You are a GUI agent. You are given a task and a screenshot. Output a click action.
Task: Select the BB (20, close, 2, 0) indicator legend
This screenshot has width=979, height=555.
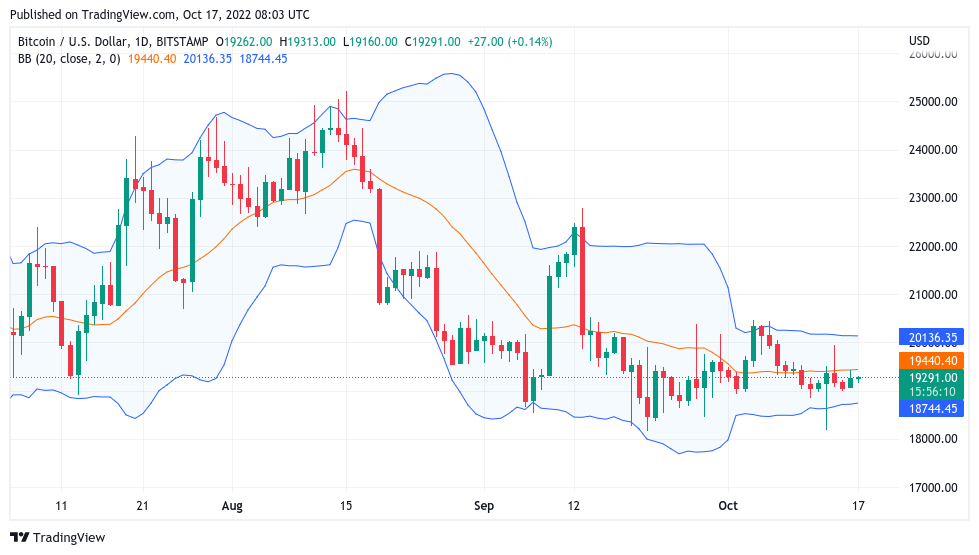69,59
